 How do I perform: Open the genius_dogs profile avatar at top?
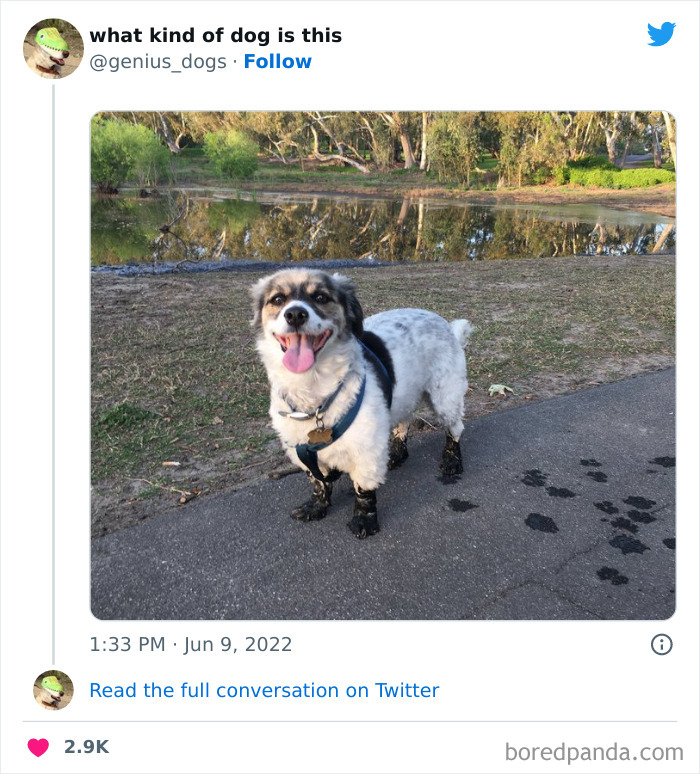[x=53, y=48]
